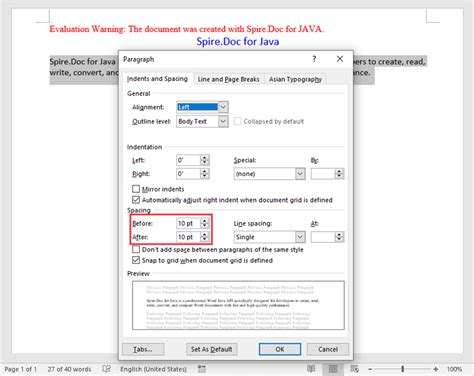474x376 pixels.
Task: Enable the Mirror indents checkbox
Action: coord(136,189)
